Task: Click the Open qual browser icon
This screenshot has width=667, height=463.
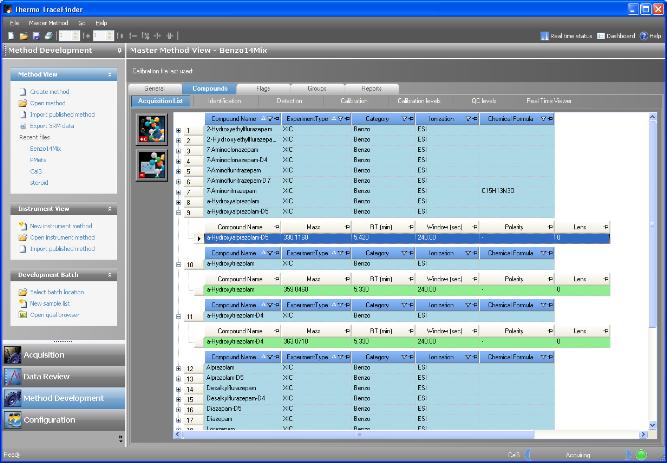Action: 23,315
